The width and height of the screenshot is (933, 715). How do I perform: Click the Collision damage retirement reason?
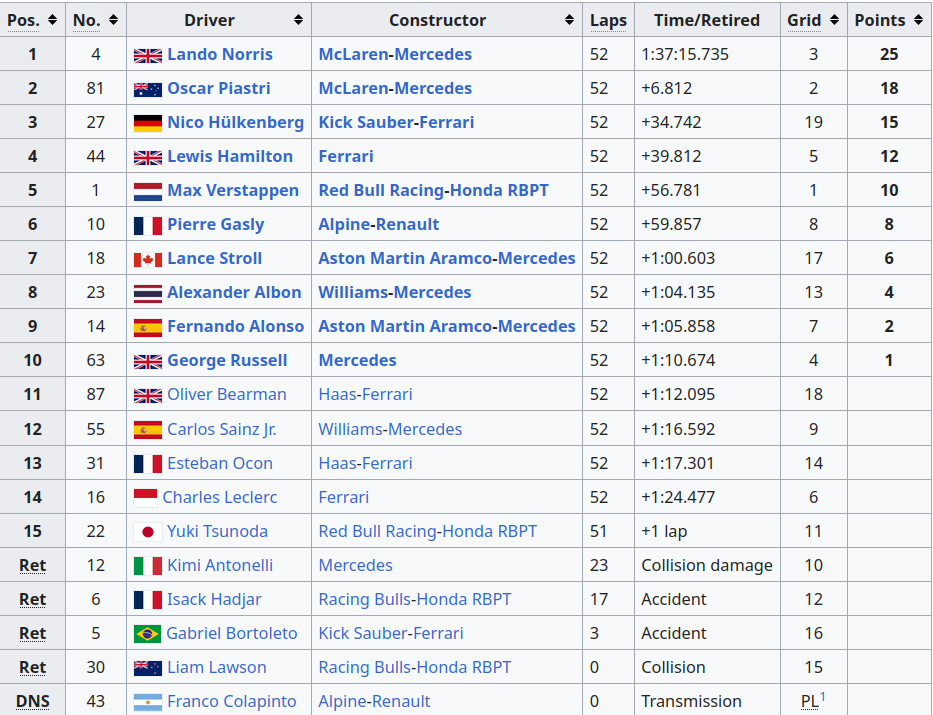click(x=707, y=565)
